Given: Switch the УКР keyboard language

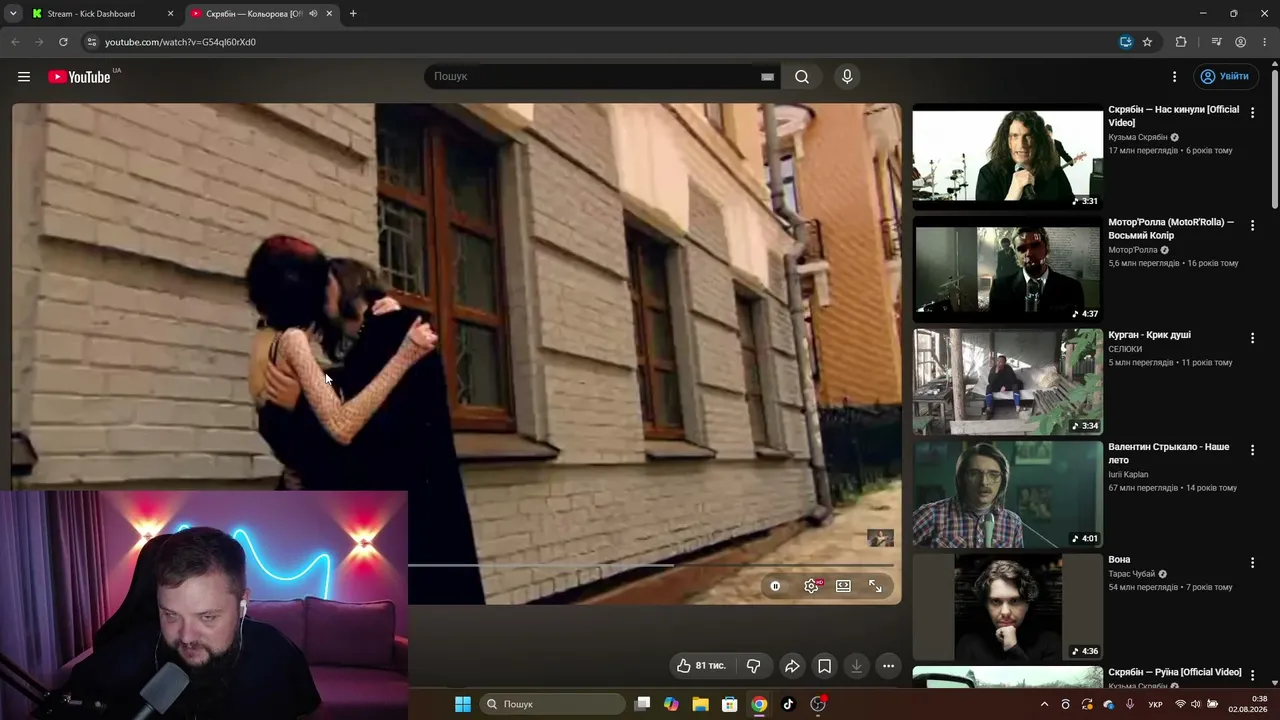Looking at the screenshot, I should [1156, 704].
